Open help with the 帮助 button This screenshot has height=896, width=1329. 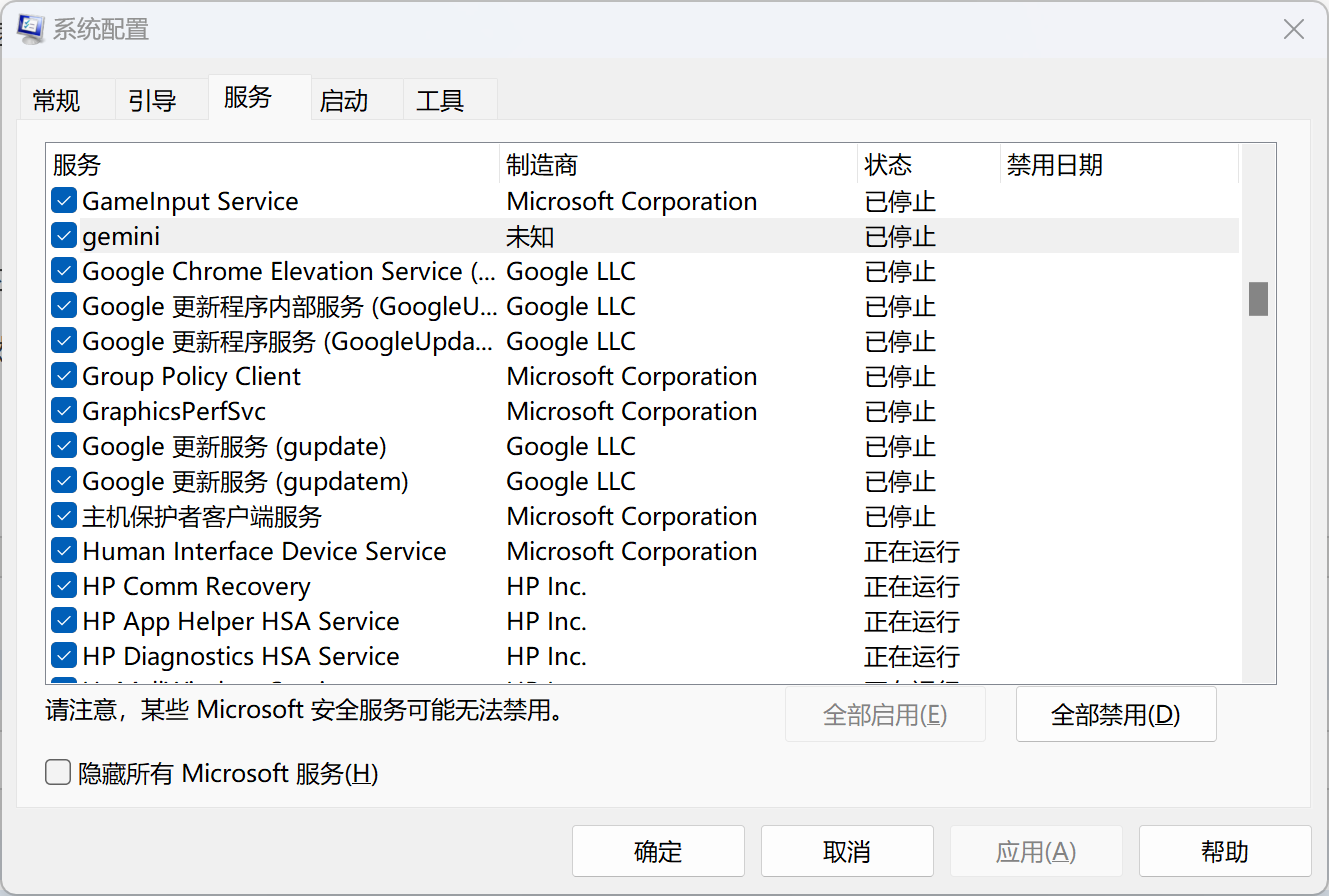[x=1224, y=852]
